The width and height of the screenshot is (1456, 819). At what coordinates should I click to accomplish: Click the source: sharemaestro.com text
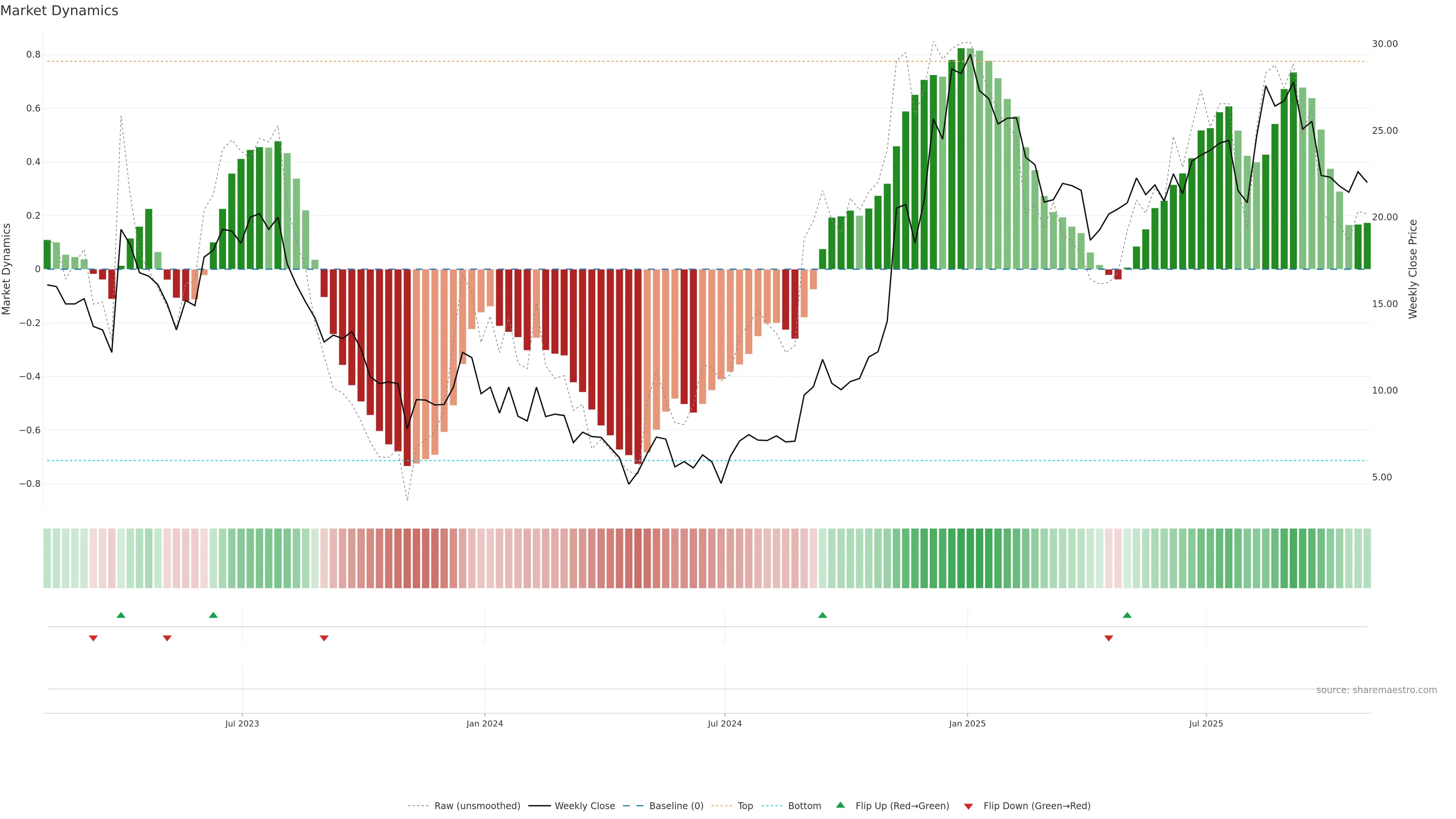point(1376,690)
